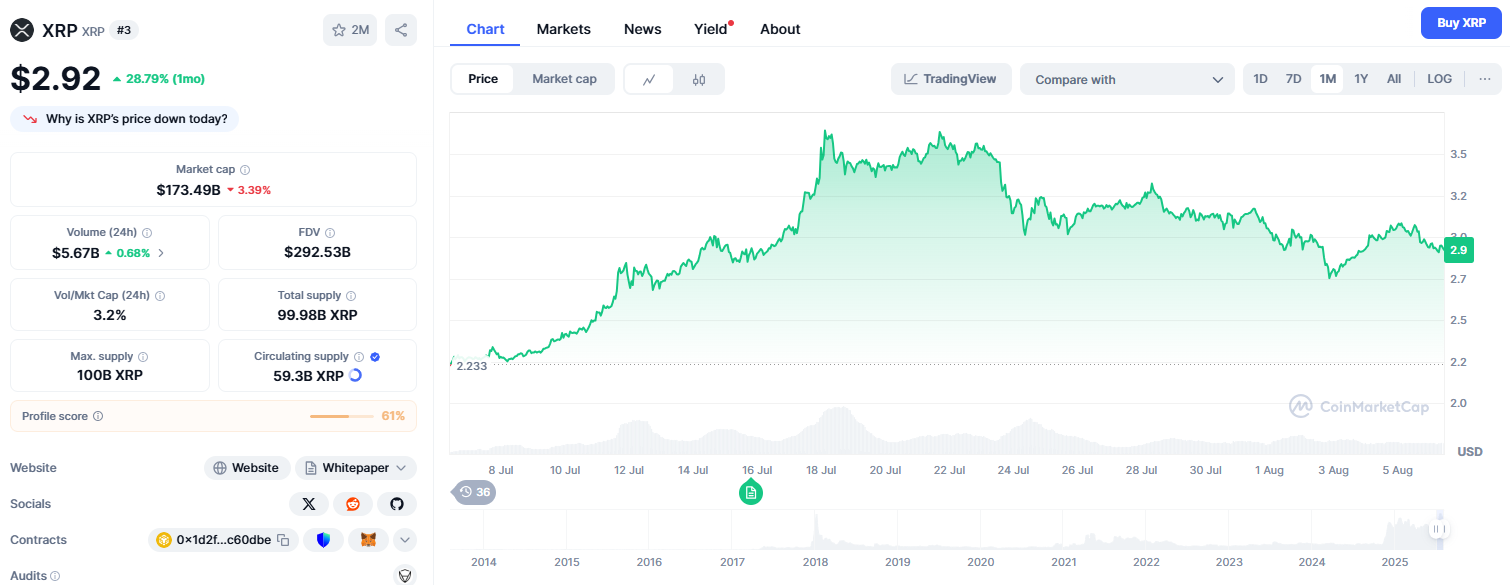Click the MetaMask fox icon next to contracts
Screen dimensions: 1510x585
368,539
